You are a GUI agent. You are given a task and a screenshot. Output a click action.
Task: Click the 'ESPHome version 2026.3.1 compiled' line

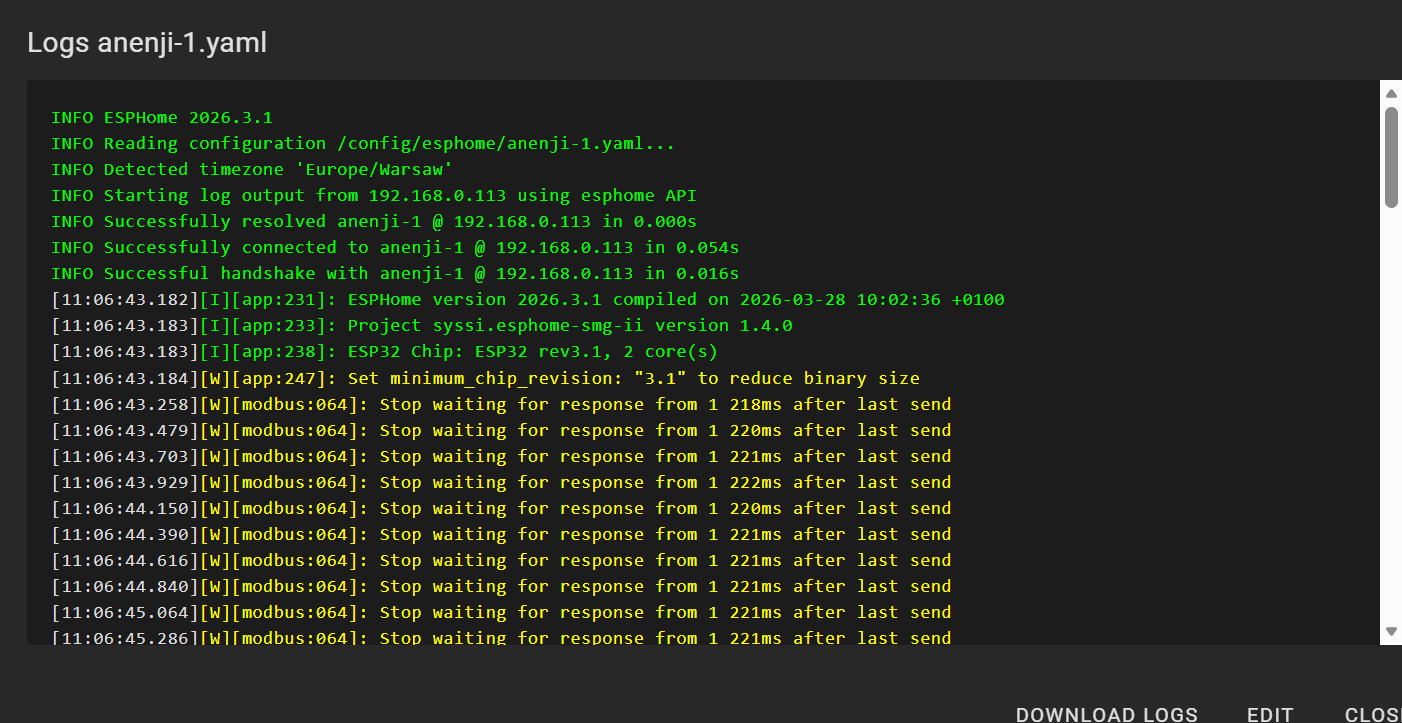pyautogui.click(x=528, y=300)
